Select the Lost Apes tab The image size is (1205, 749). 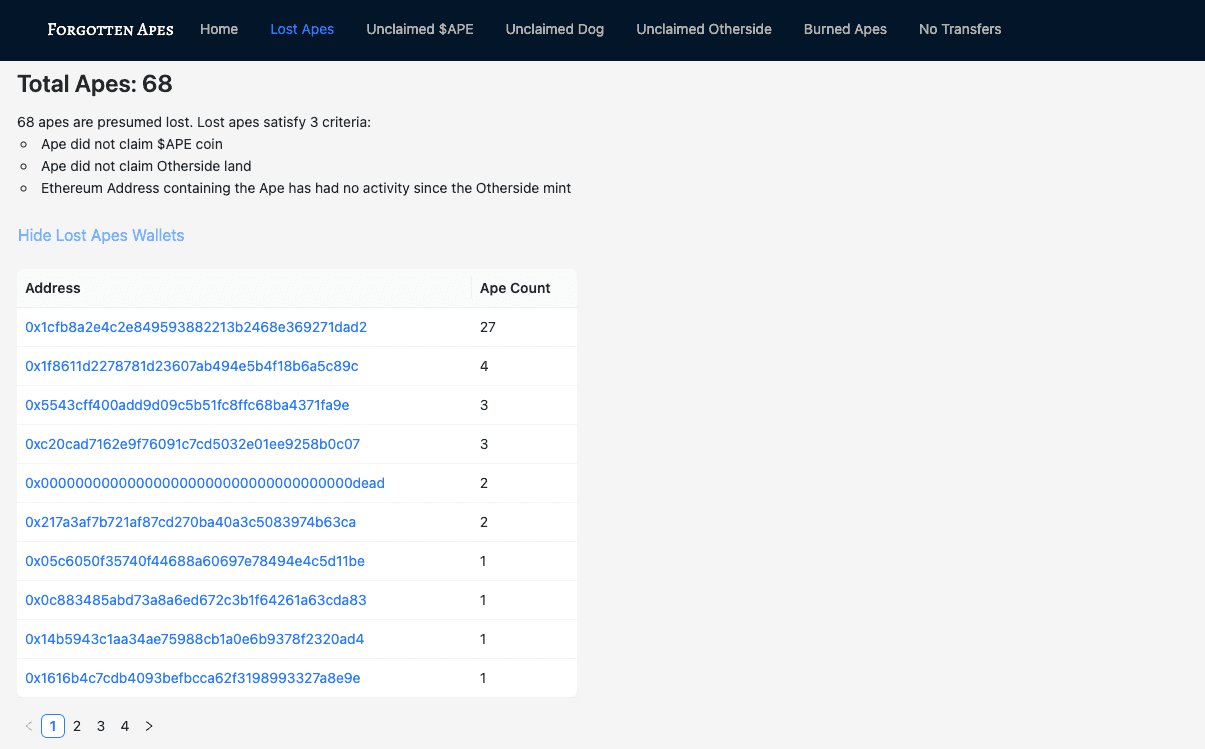(x=302, y=29)
